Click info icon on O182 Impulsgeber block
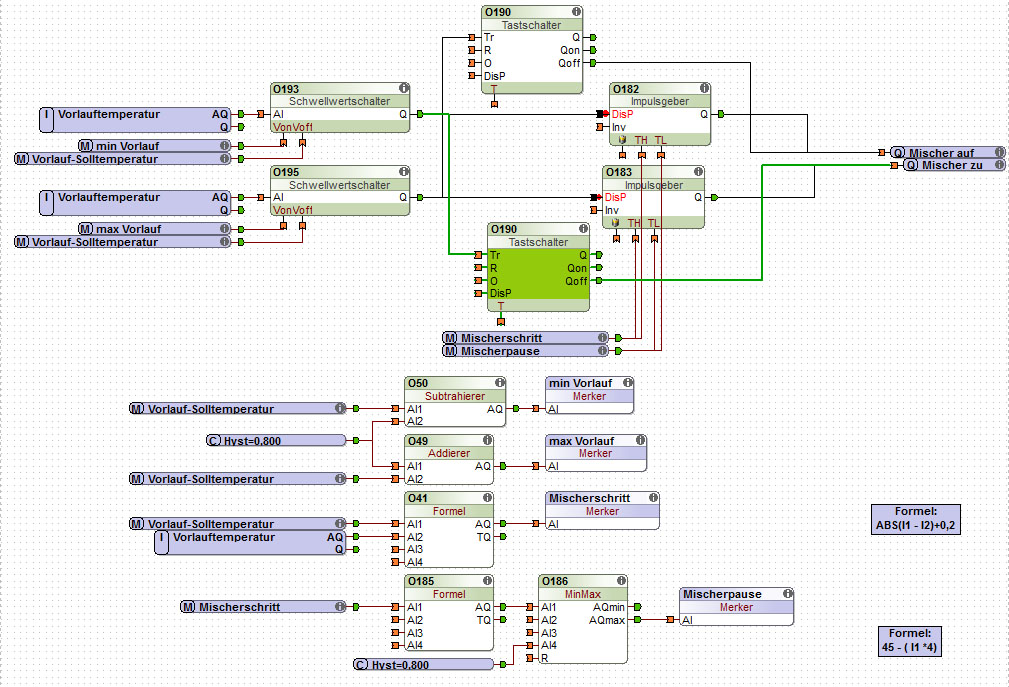 click(705, 88)
